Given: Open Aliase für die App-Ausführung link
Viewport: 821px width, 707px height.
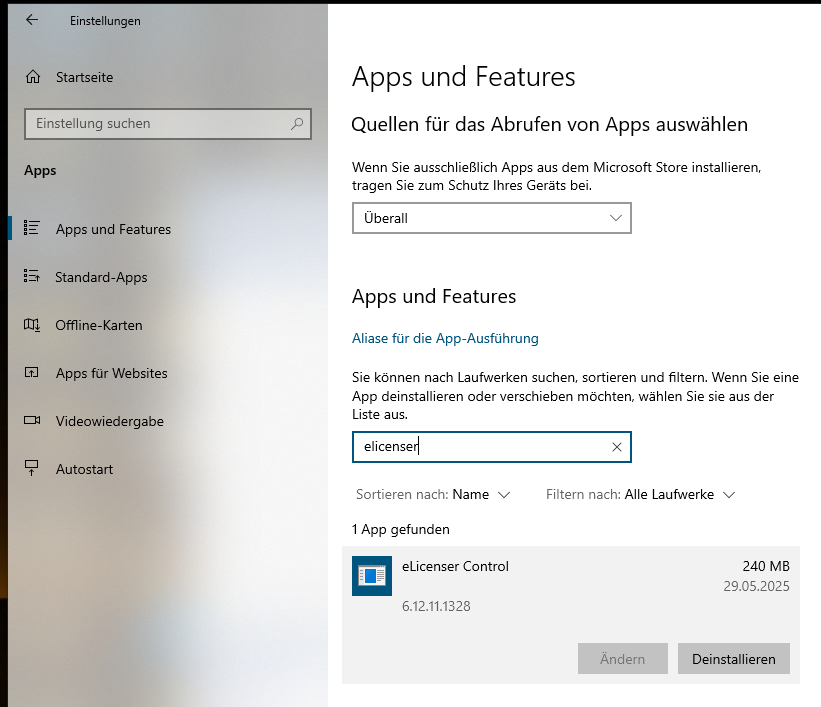Looking at the screenshot, I should (x=445, y=338).
